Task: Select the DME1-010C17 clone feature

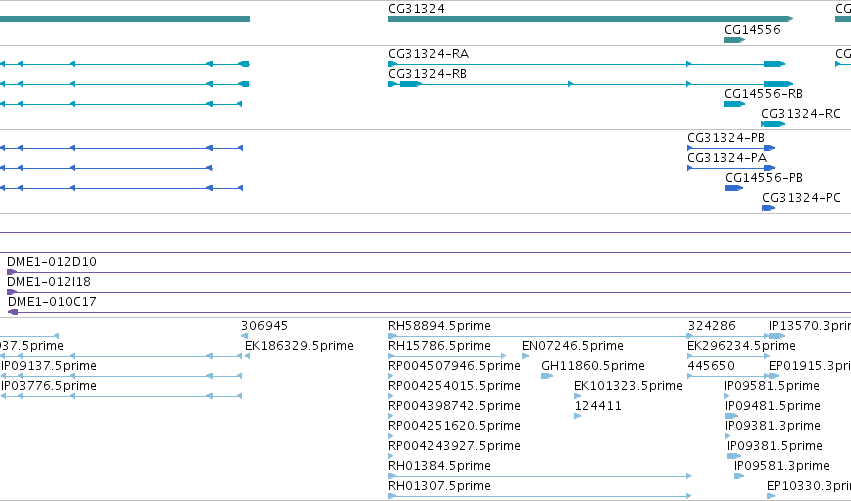Action: coord(429,312)
